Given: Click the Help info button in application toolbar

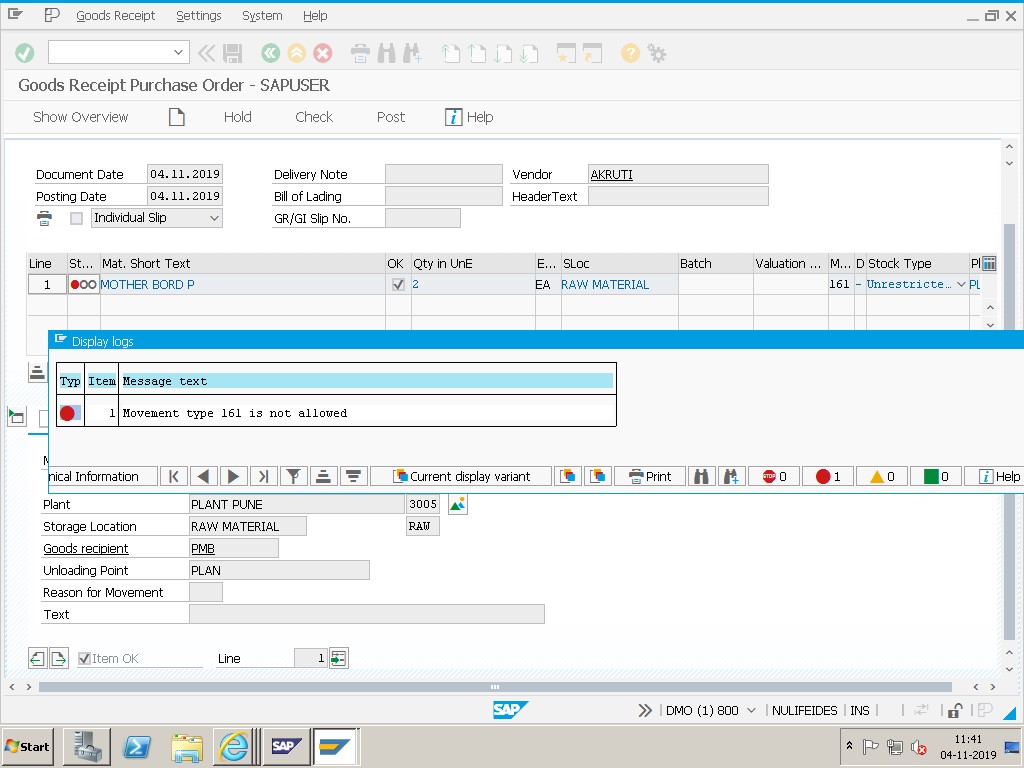Looking at the screenshot, I should pos(469,117).
